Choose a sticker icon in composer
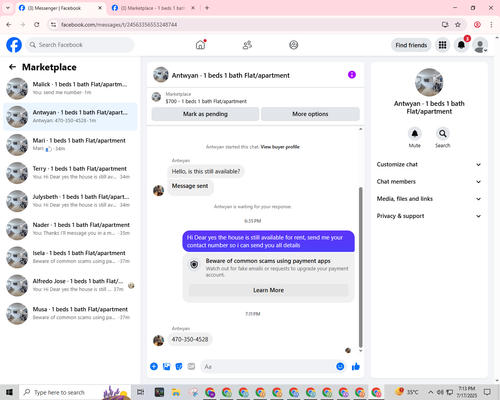This screenshot has height=400, width=500. point(179,367)
